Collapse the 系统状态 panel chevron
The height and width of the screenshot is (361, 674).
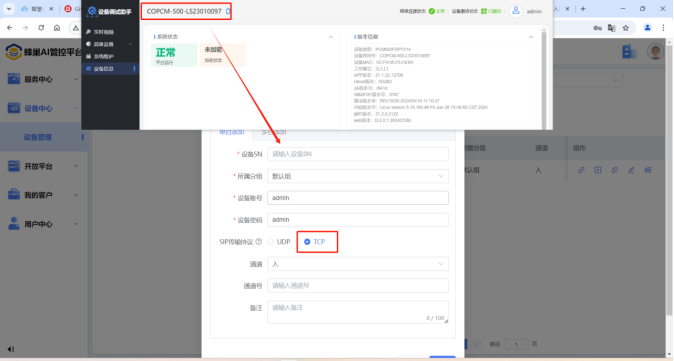pos(331,37)
